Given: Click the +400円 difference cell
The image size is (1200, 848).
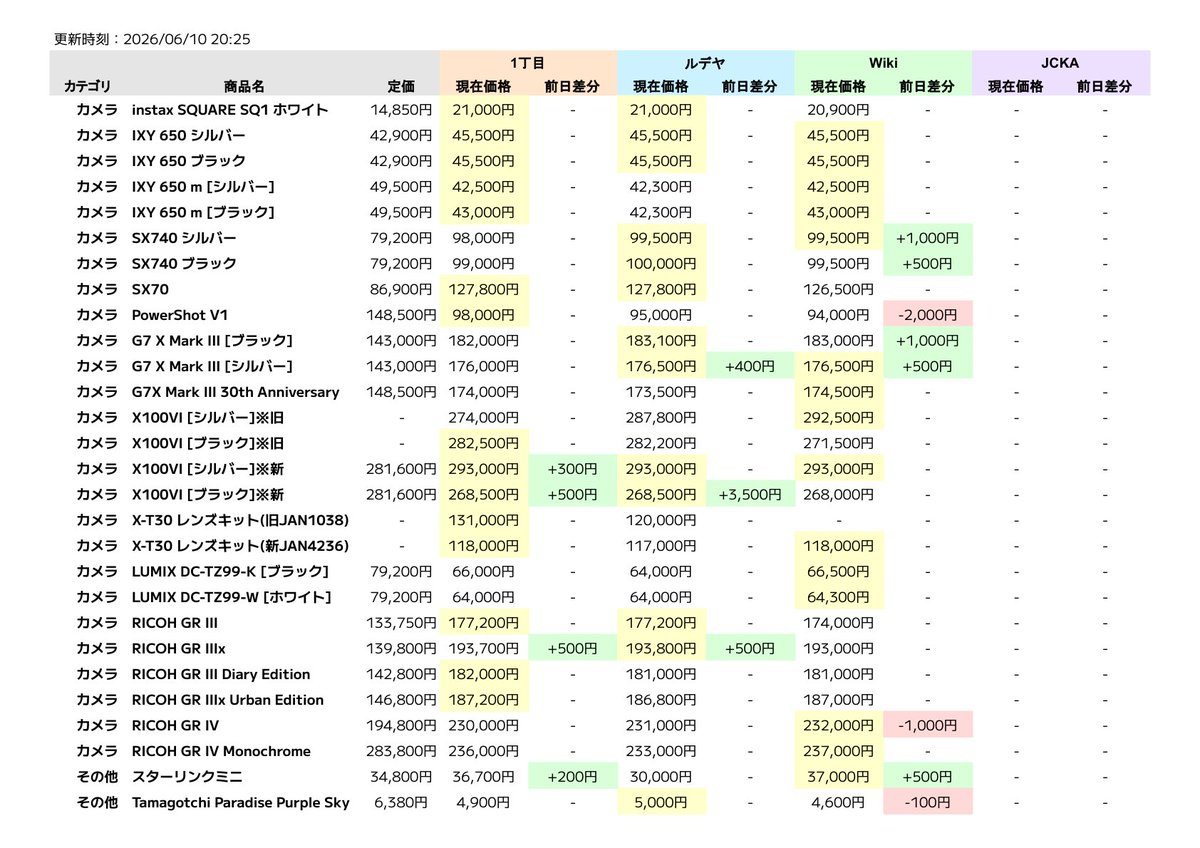Looking at the screenshot, I should coord(750,366).
